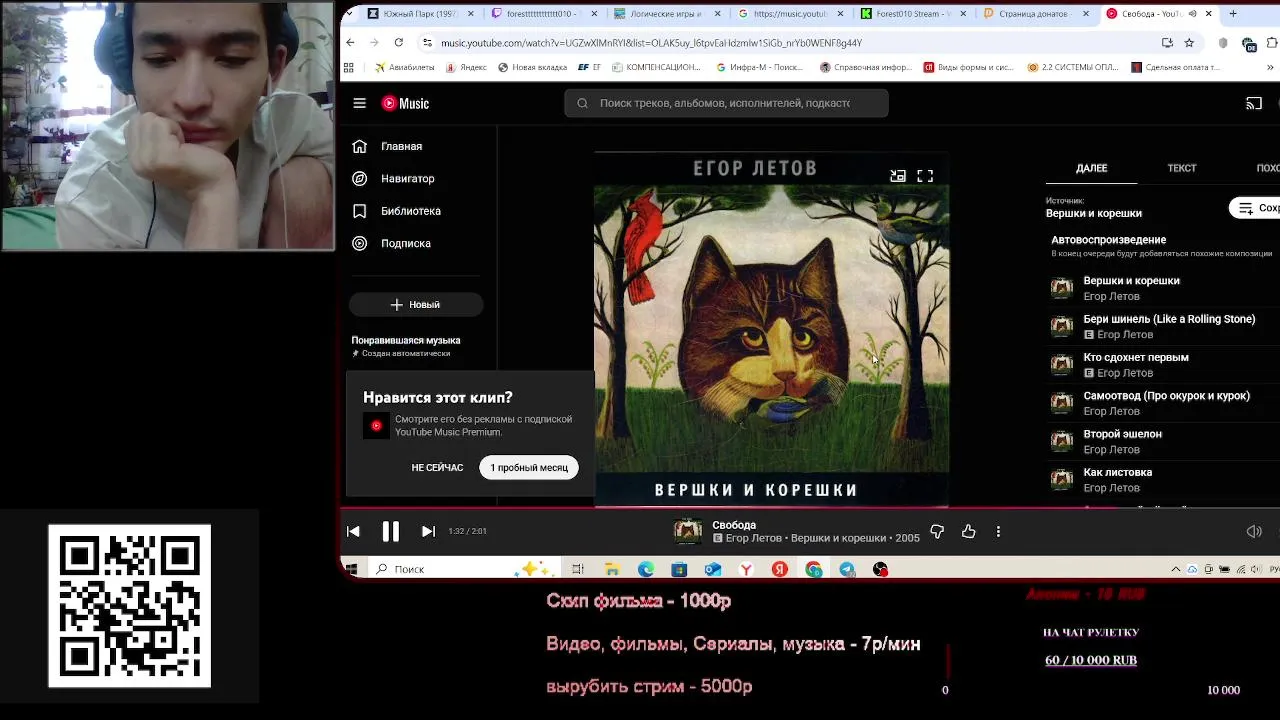Pause the current song

pos(391,532)
